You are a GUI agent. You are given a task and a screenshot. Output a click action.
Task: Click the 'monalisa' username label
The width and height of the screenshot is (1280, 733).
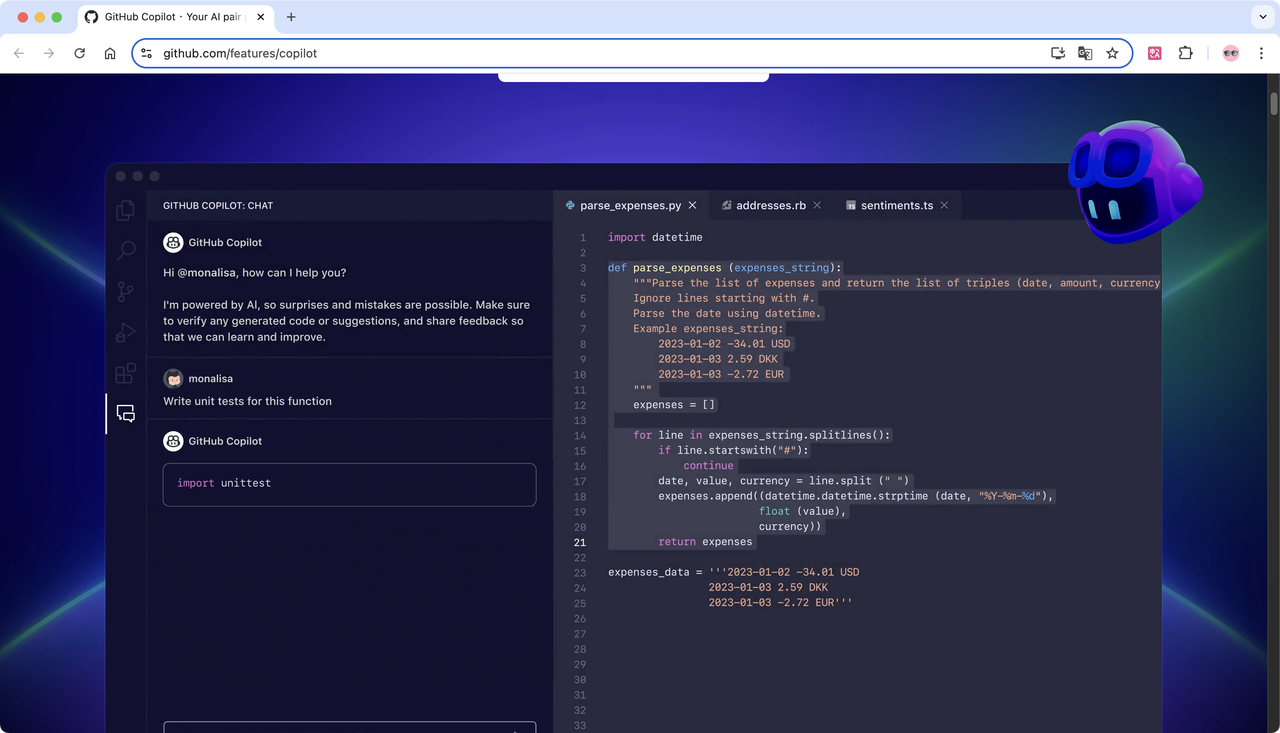[210, 379]
